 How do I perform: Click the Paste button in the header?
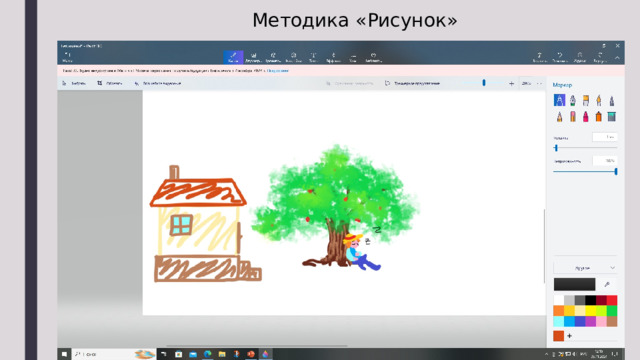pyautogui.click(x=540, y=57)
